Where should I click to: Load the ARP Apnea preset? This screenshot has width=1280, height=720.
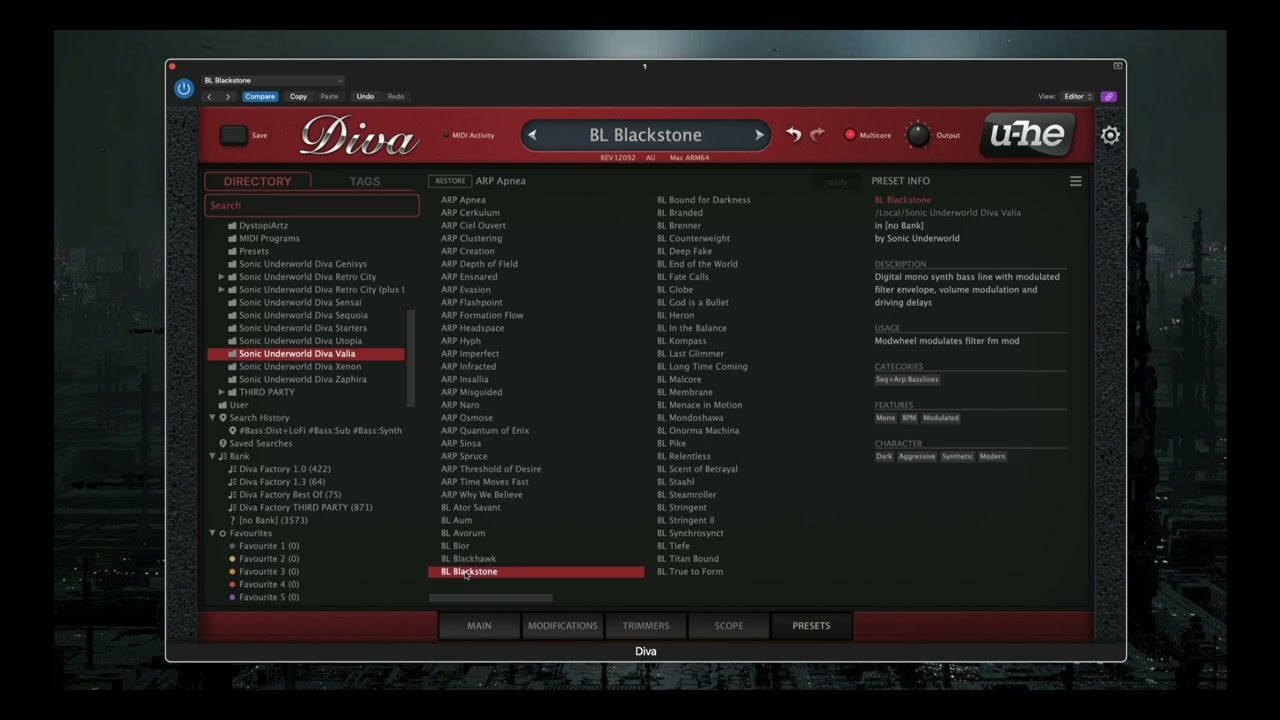click(x=463, y=200)
